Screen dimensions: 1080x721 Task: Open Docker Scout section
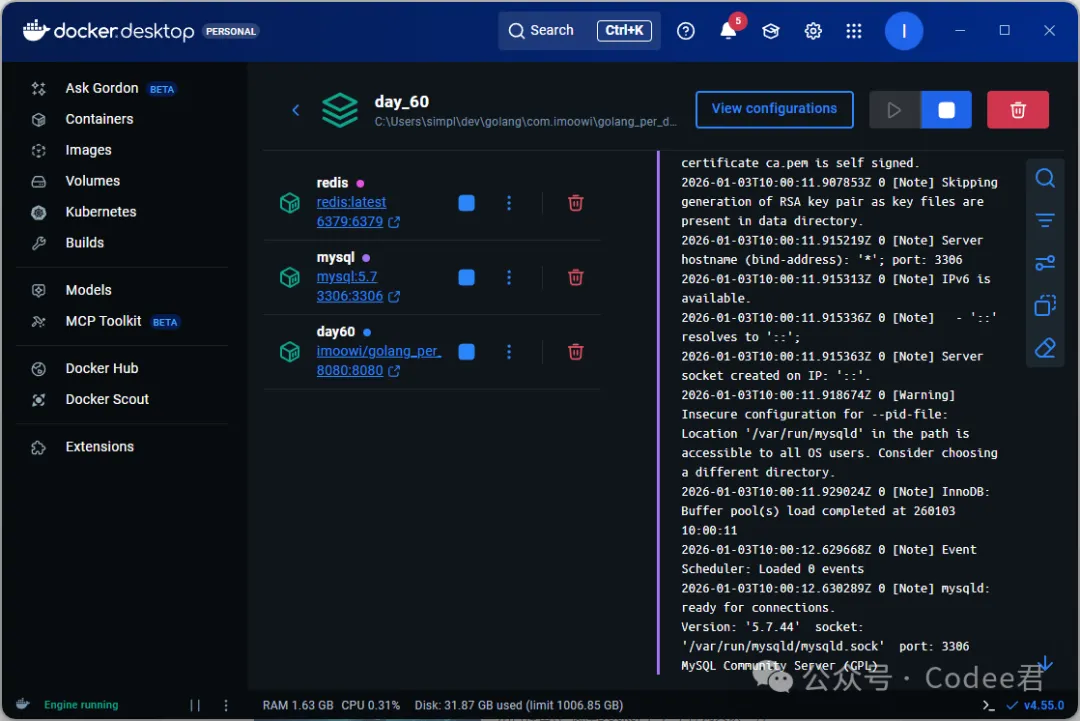point(107,399)
